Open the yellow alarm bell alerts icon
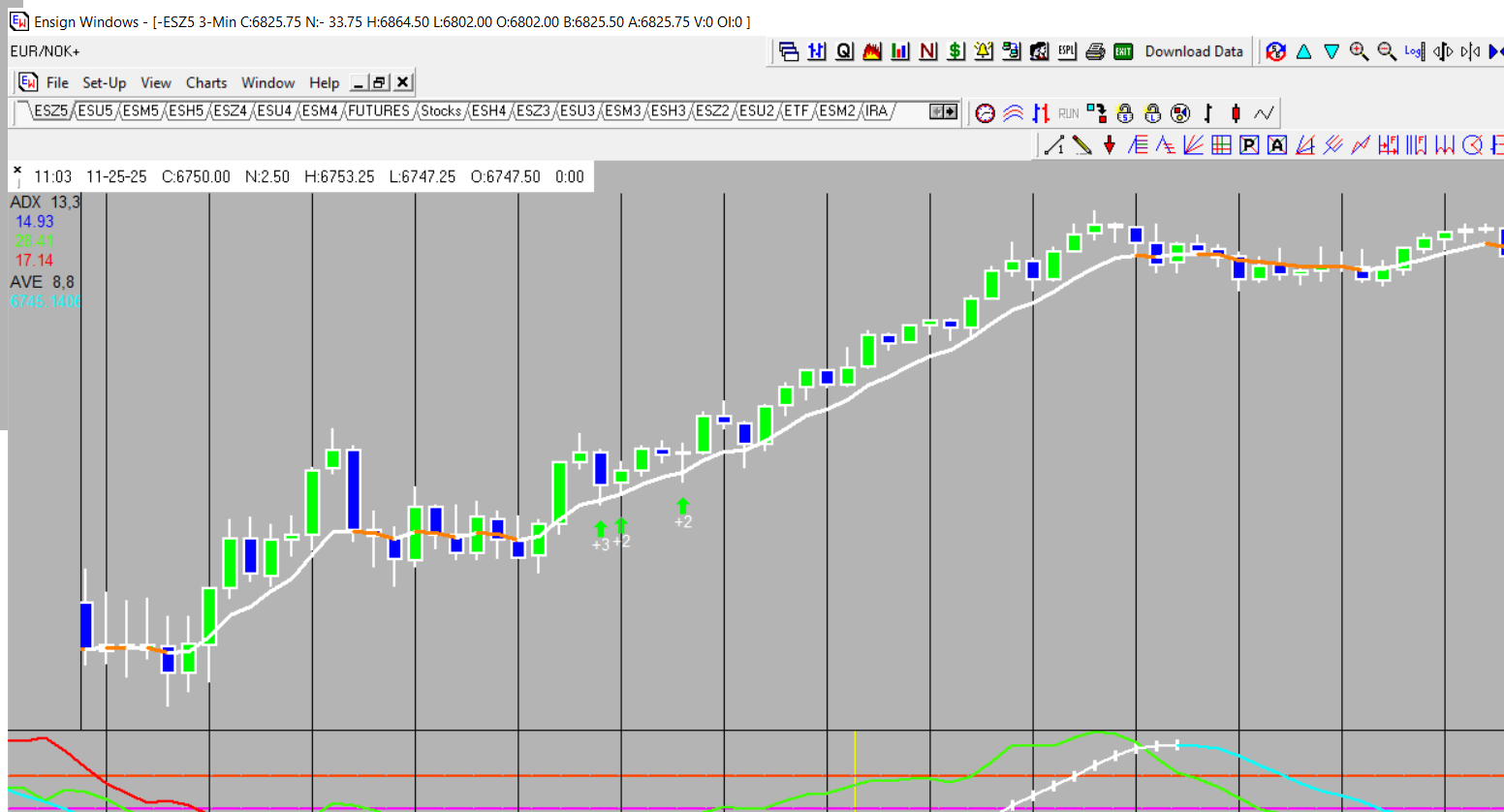The width and height of the screenshot is (1504, 812). [x=984, y=51]
